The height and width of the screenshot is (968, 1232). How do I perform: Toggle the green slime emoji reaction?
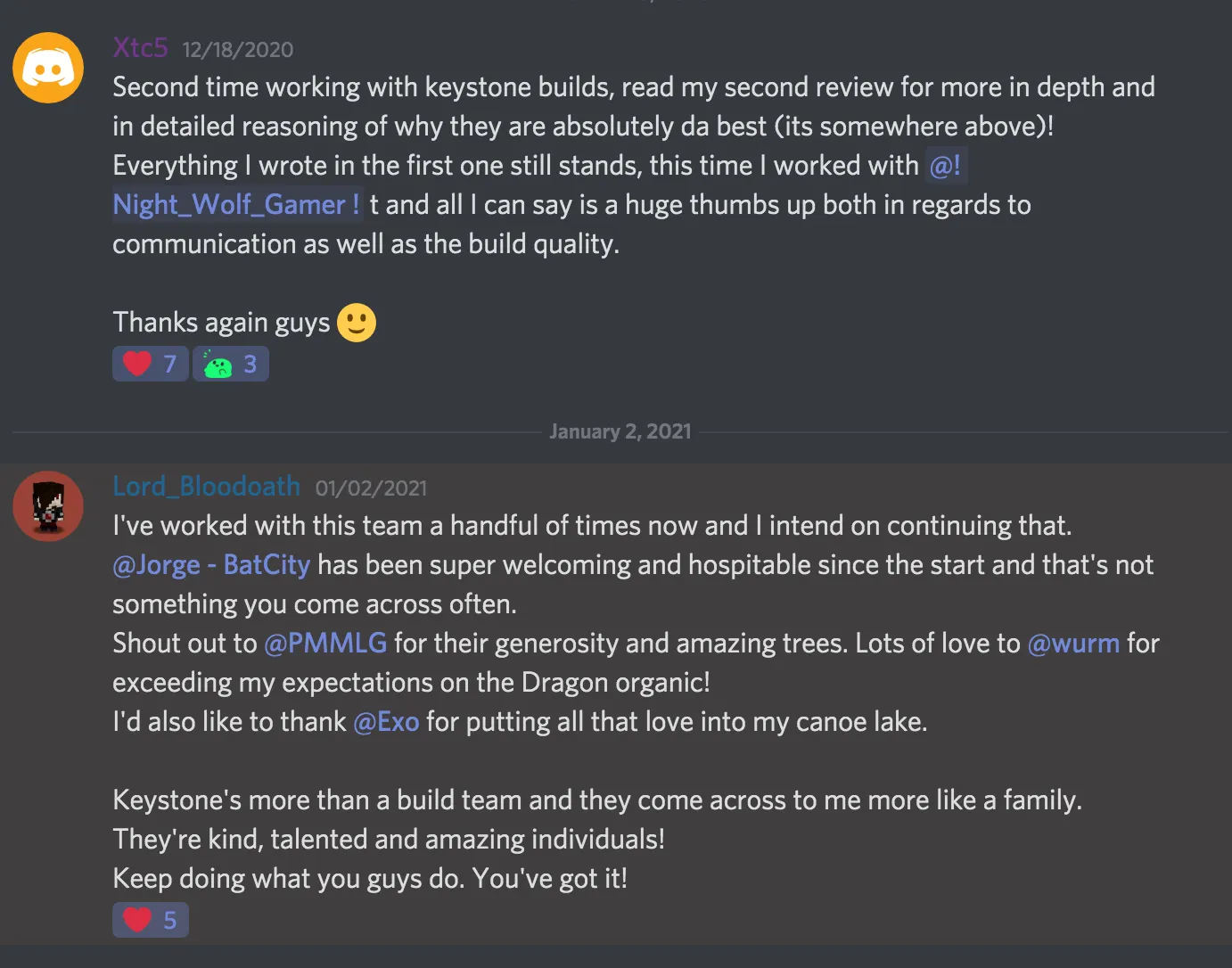pos(231,364)
